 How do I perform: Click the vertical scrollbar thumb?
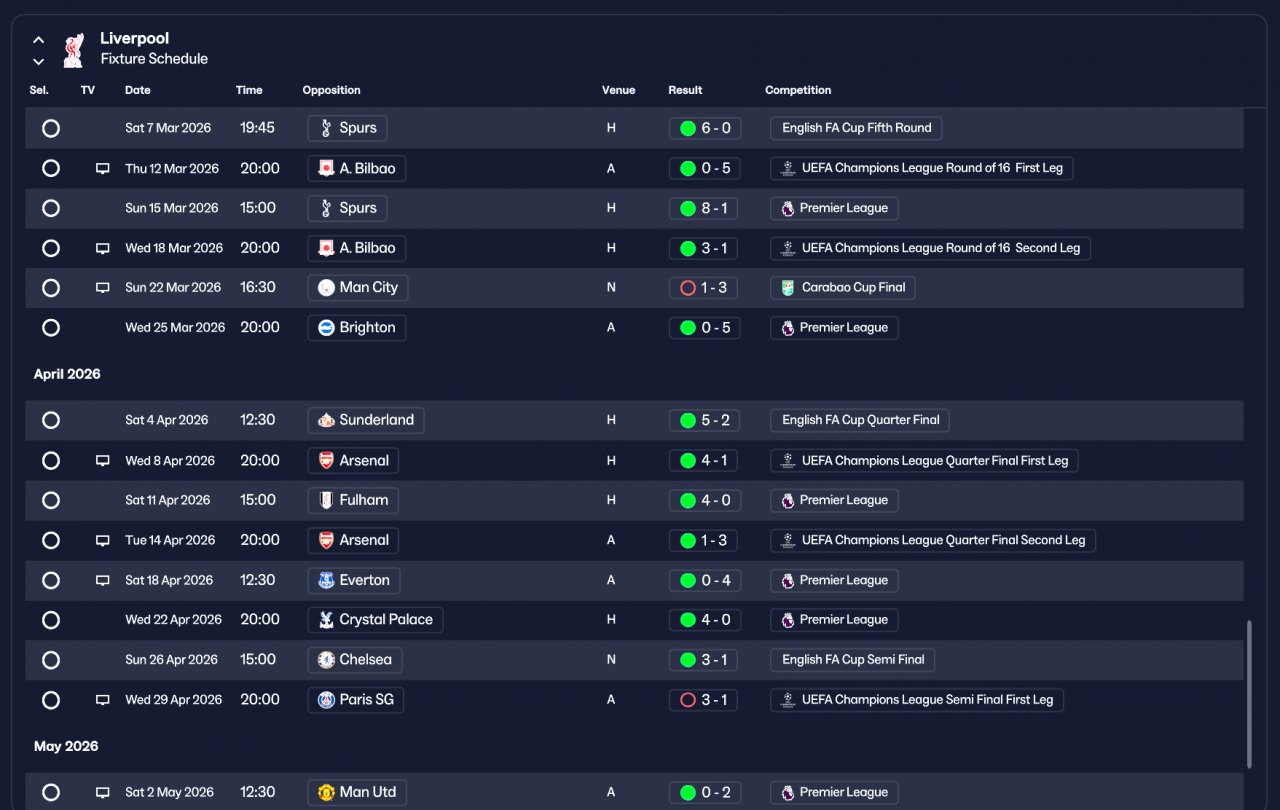coord(1248,695)
